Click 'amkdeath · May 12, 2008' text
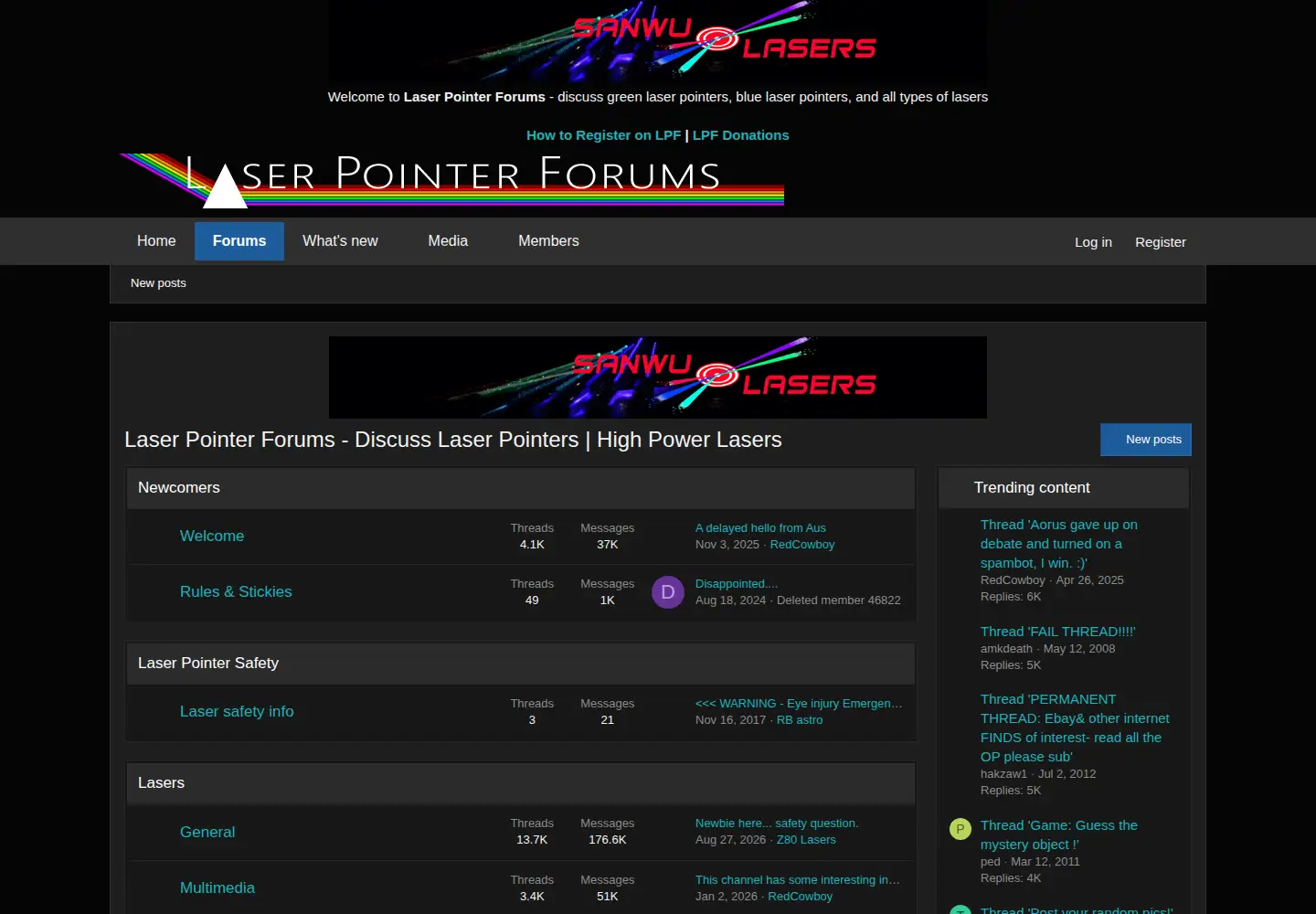This screenshot has height=914, width=1316. pos(1048,649)
